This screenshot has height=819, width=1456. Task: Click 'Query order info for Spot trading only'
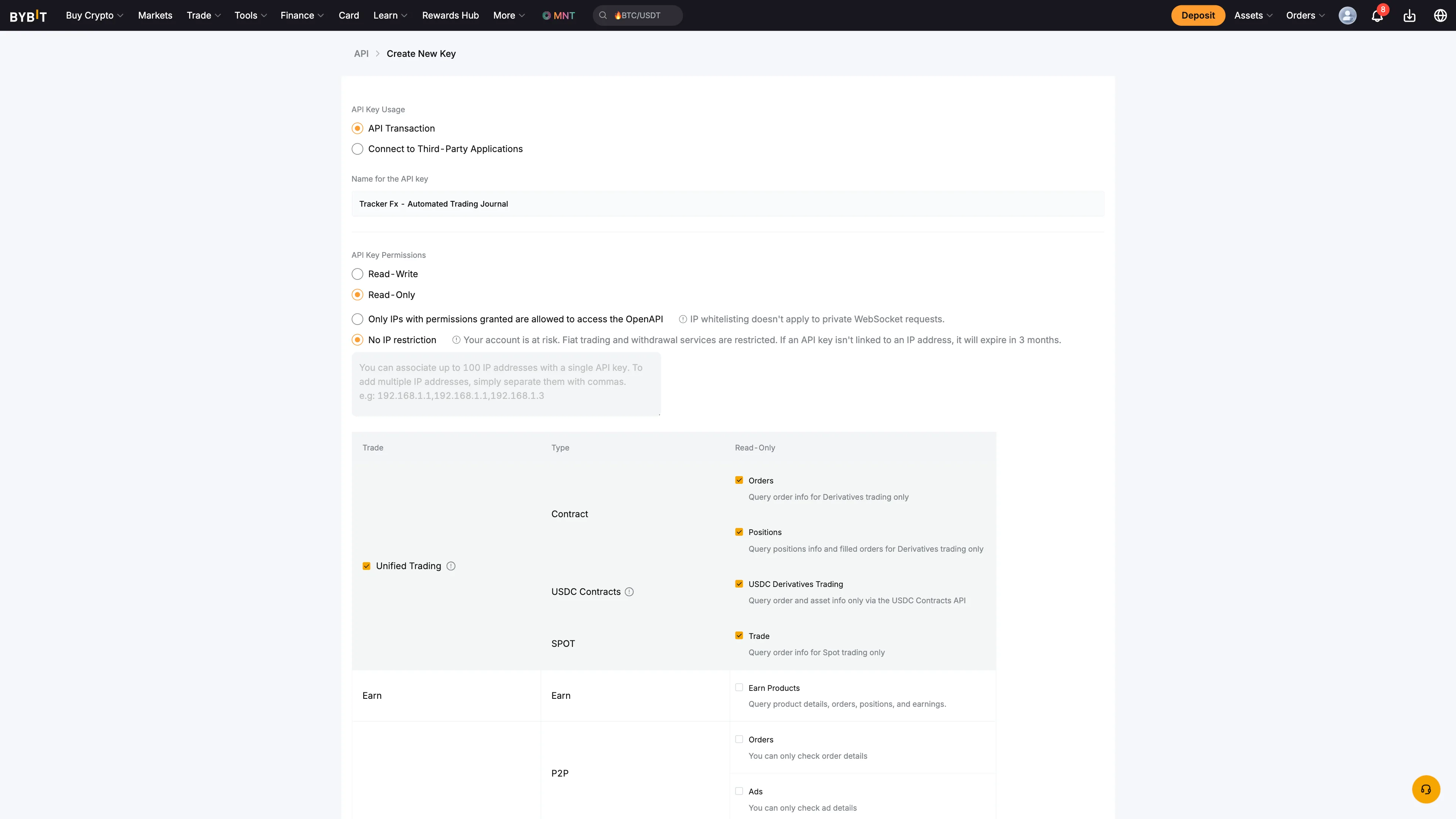click(816, 652)
